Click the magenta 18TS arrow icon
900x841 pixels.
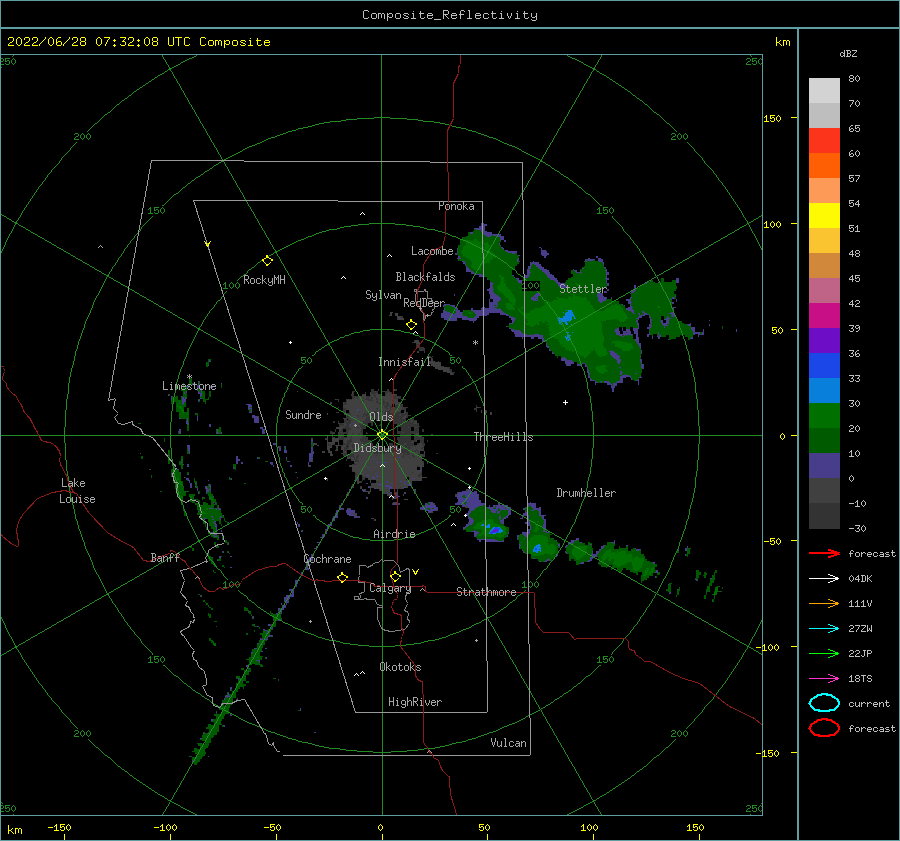[824, 679]
